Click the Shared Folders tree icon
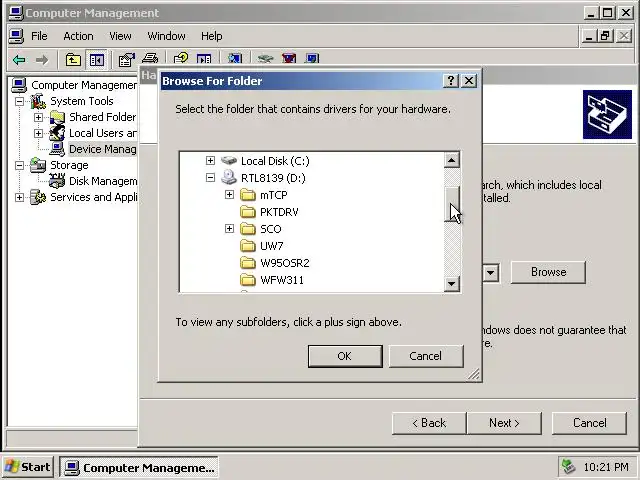 click(57, 117)
